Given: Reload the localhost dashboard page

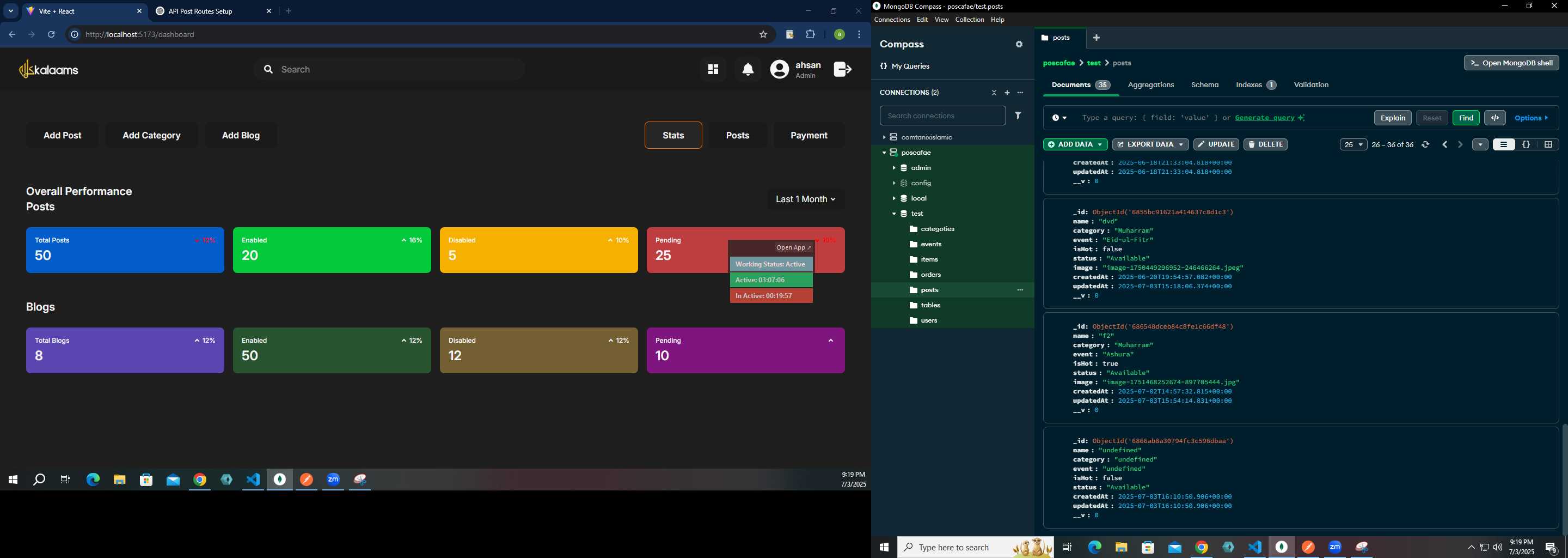Looking at the screenshot, I should pyautogui.click(x=52, y=35).
